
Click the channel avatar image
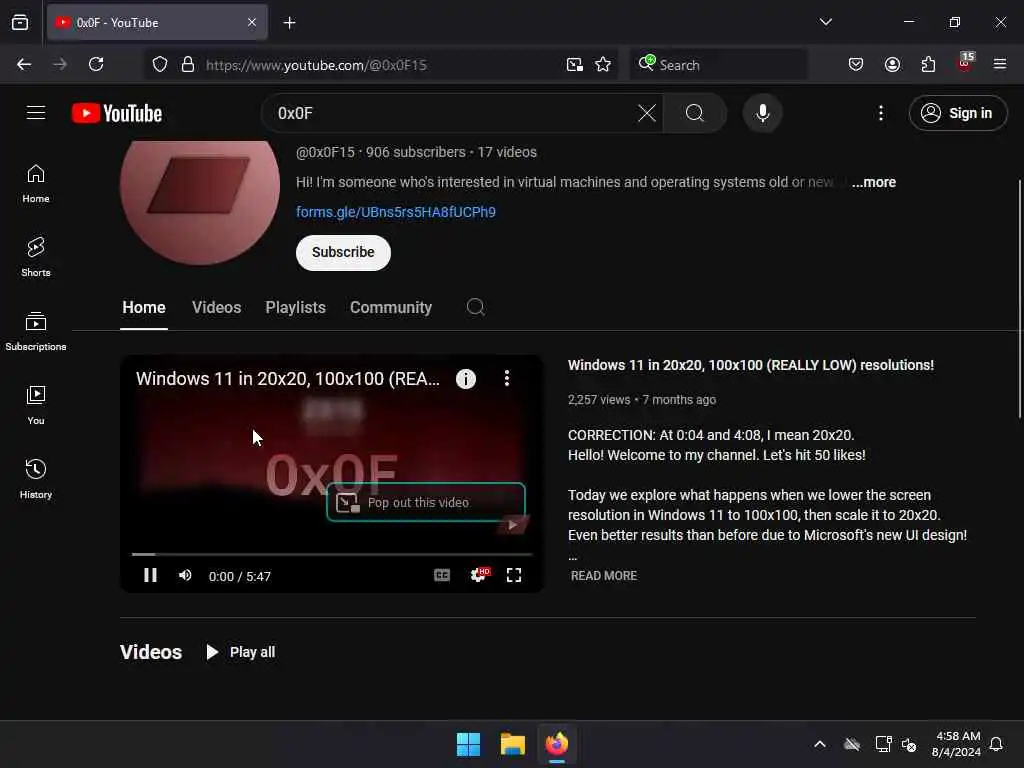(x=200, y=202)
